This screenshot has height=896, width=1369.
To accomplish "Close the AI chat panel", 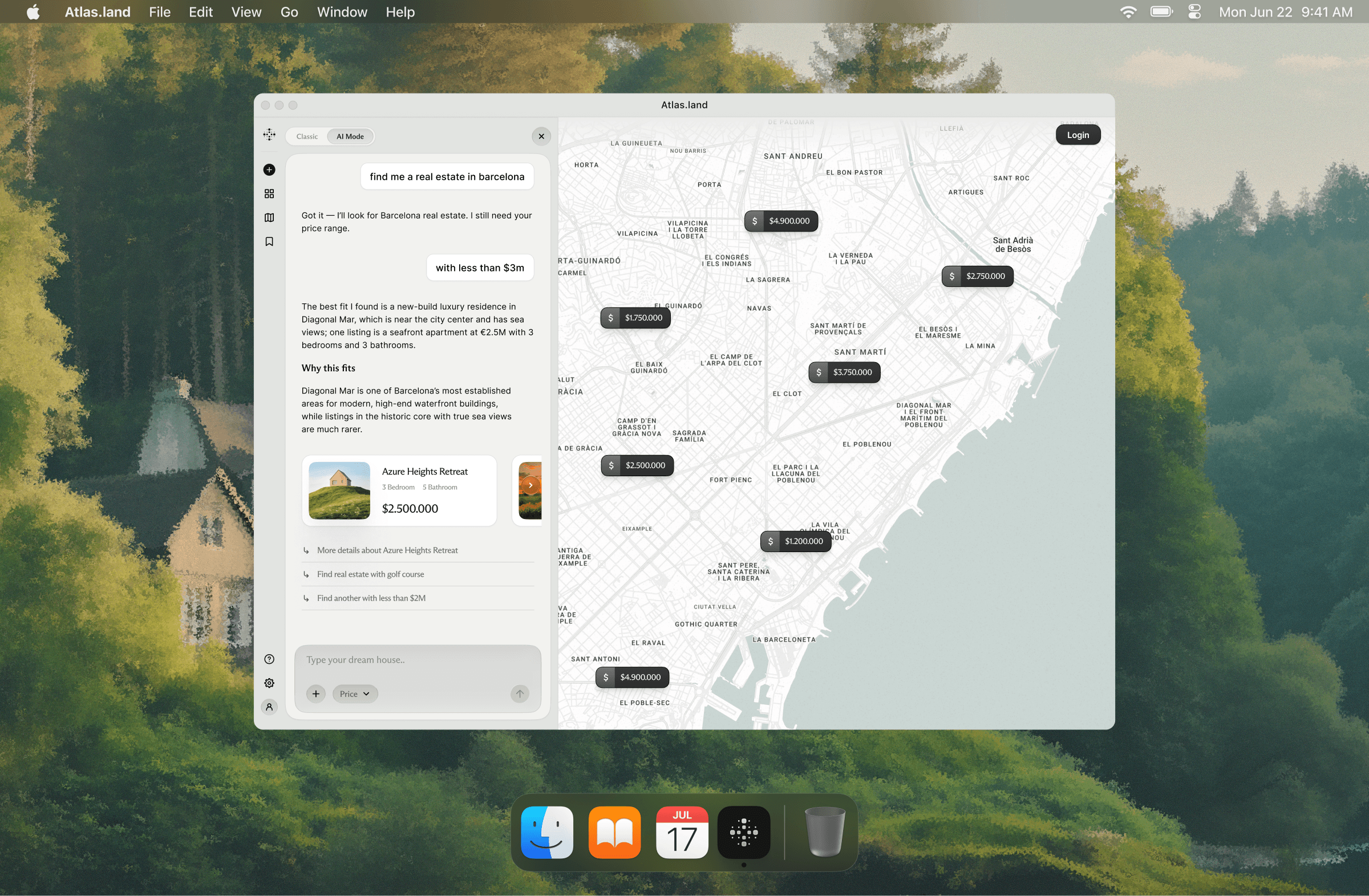I will pyautogui.click(x=541, y=136).
